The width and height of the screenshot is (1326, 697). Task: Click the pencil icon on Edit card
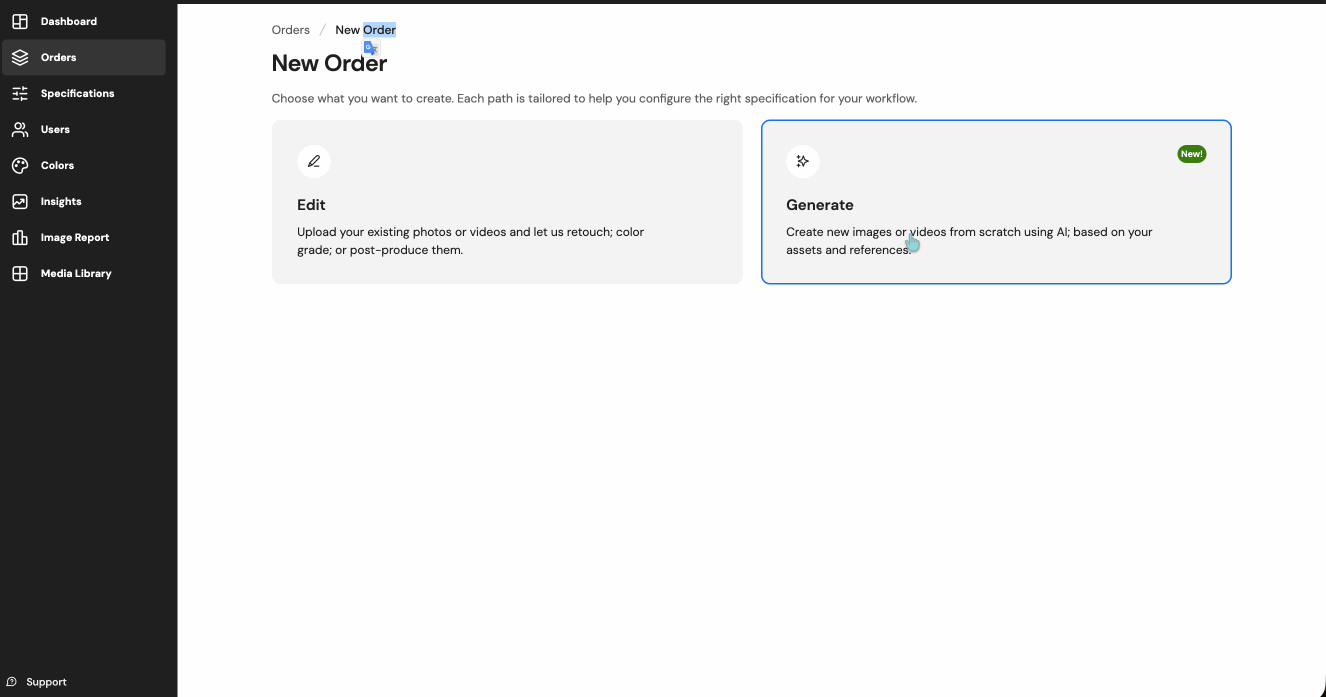(314, 161)
